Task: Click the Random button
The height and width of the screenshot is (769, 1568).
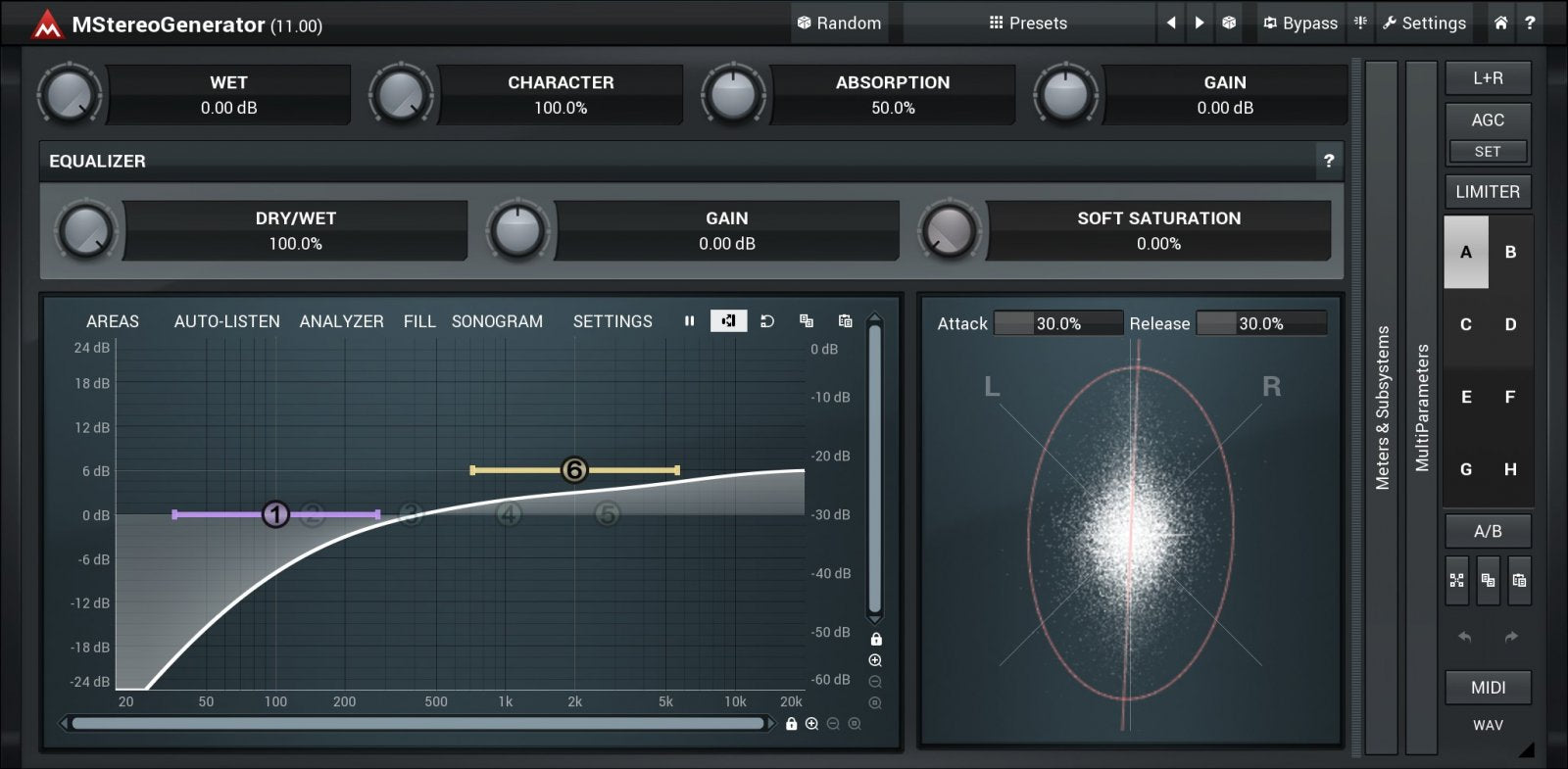Action: click(x=839, y=23)
